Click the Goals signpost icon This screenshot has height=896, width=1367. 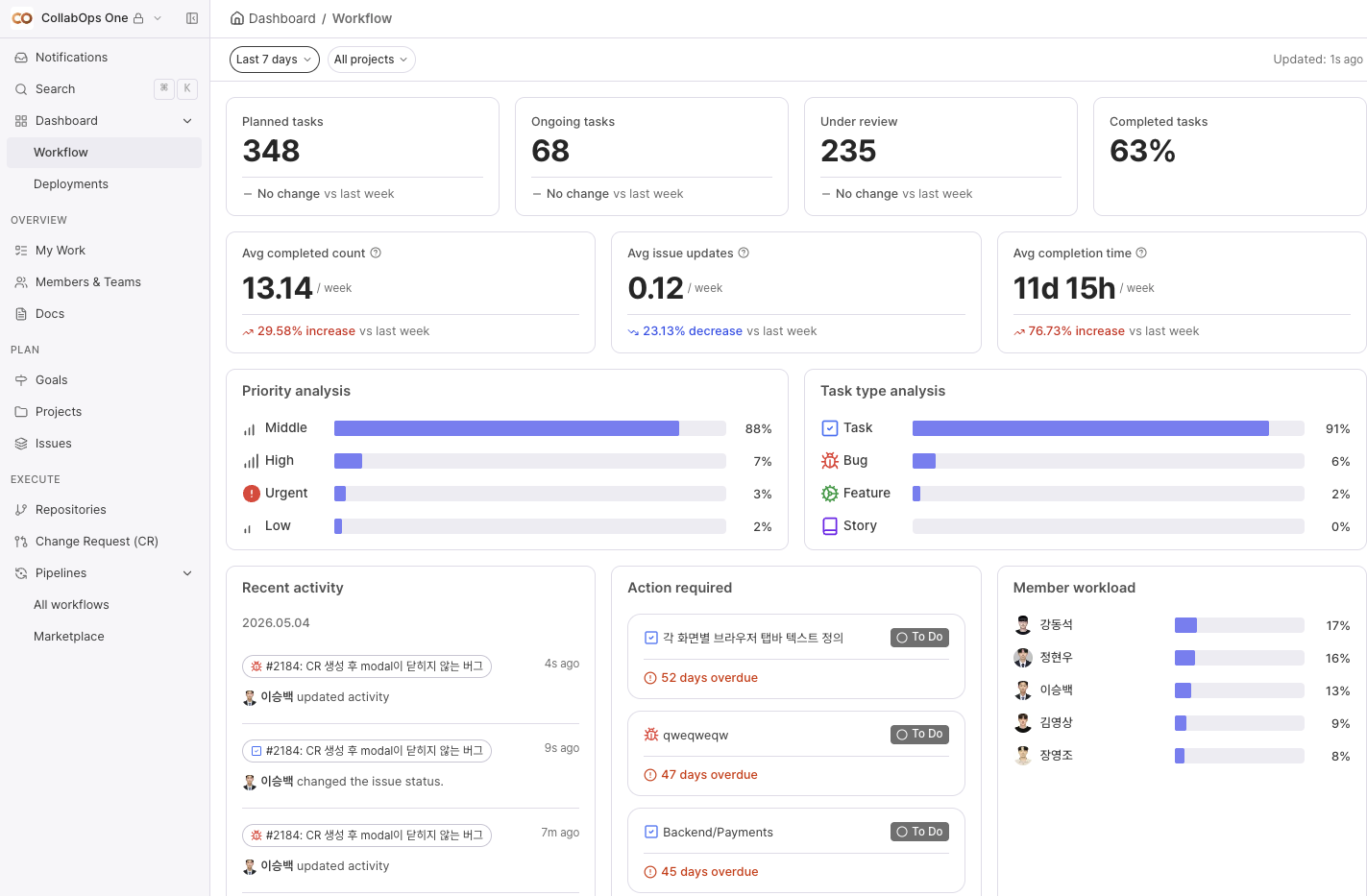(x=21, y=380)
